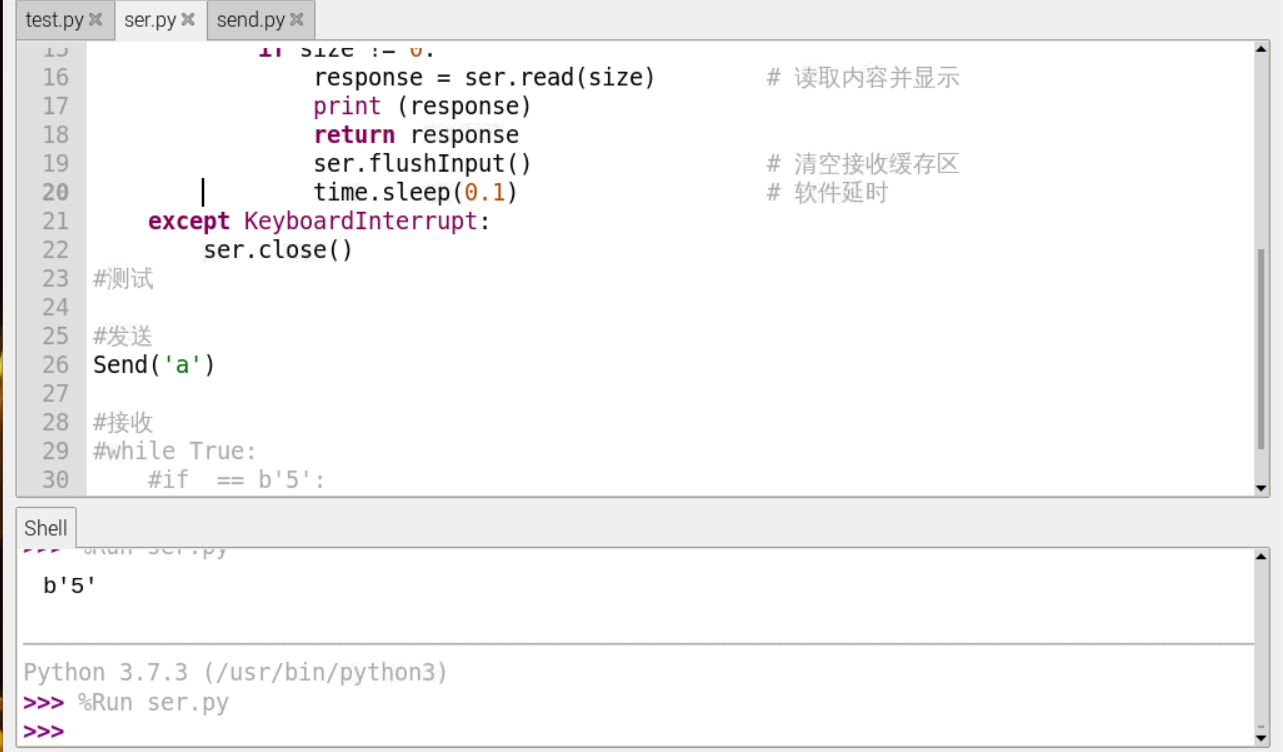Close the send.py tab
This screenshot has width=1283, height=752.
coord(296,19)
